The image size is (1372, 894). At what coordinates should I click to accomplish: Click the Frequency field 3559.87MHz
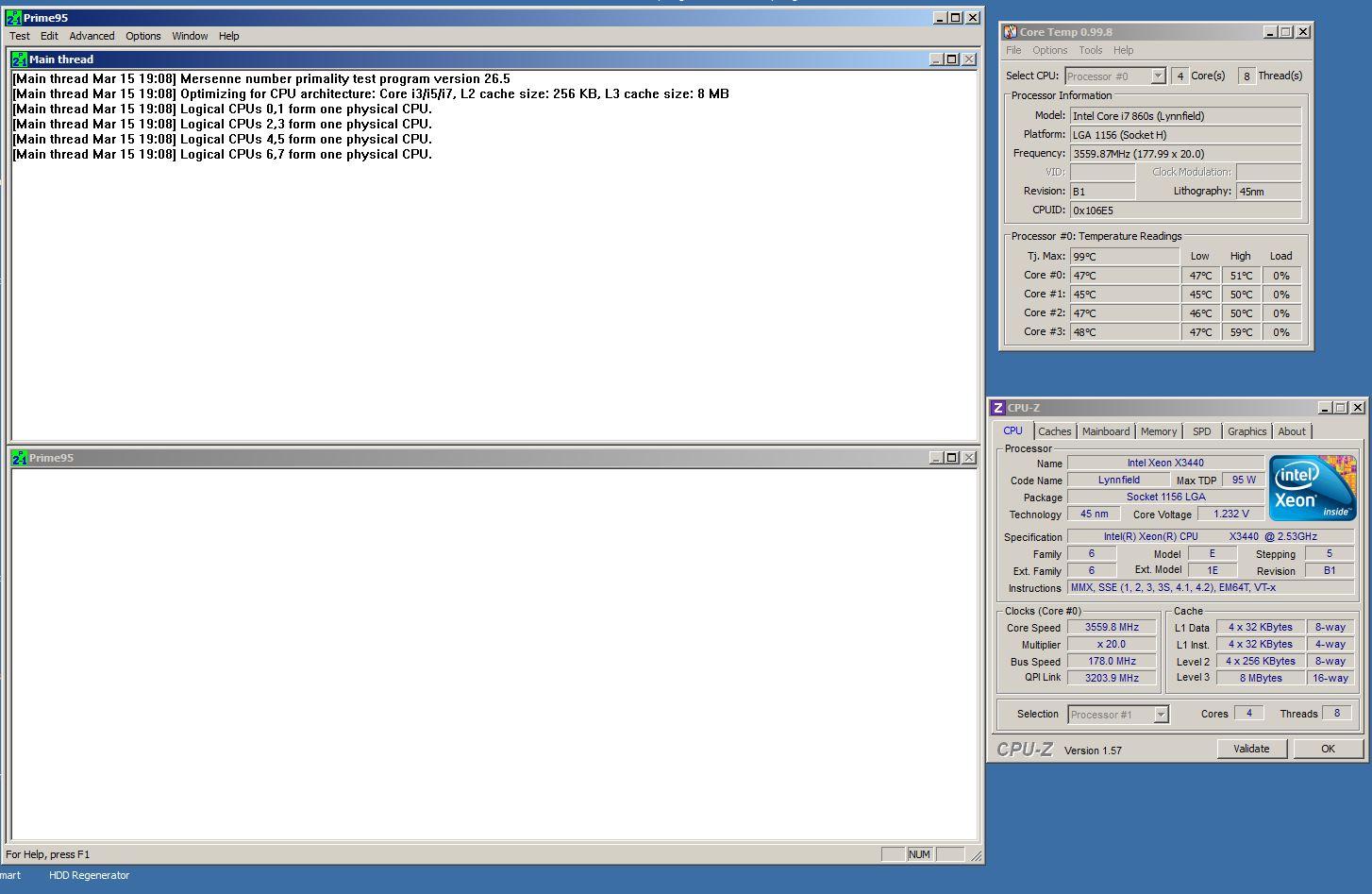[1185, 154]
